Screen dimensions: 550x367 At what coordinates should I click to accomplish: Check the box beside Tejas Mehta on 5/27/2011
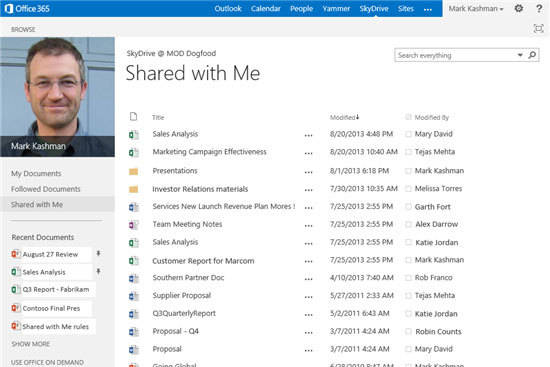[408, 295]
